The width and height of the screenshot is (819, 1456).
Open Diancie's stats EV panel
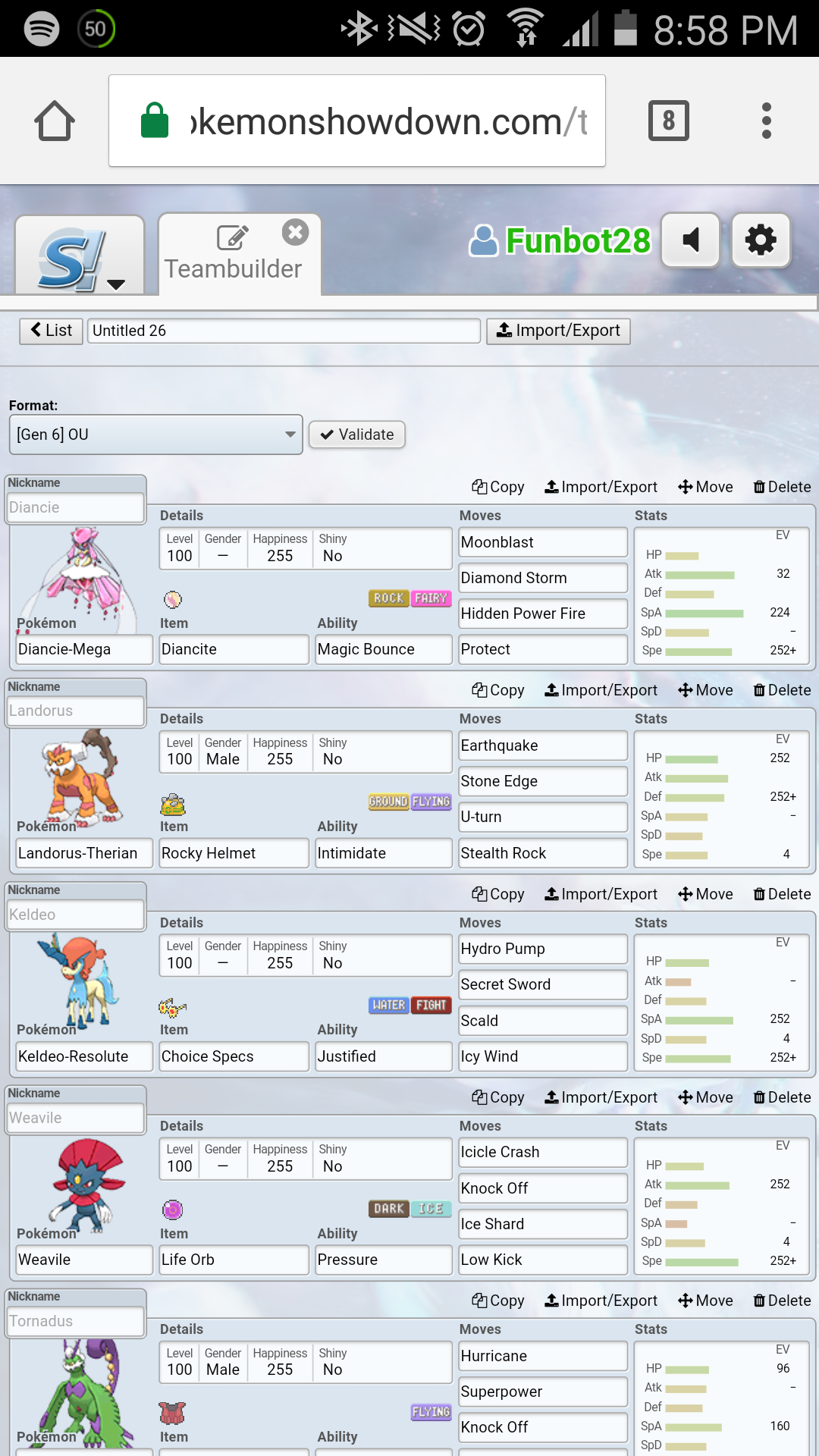tap(722, 595)
